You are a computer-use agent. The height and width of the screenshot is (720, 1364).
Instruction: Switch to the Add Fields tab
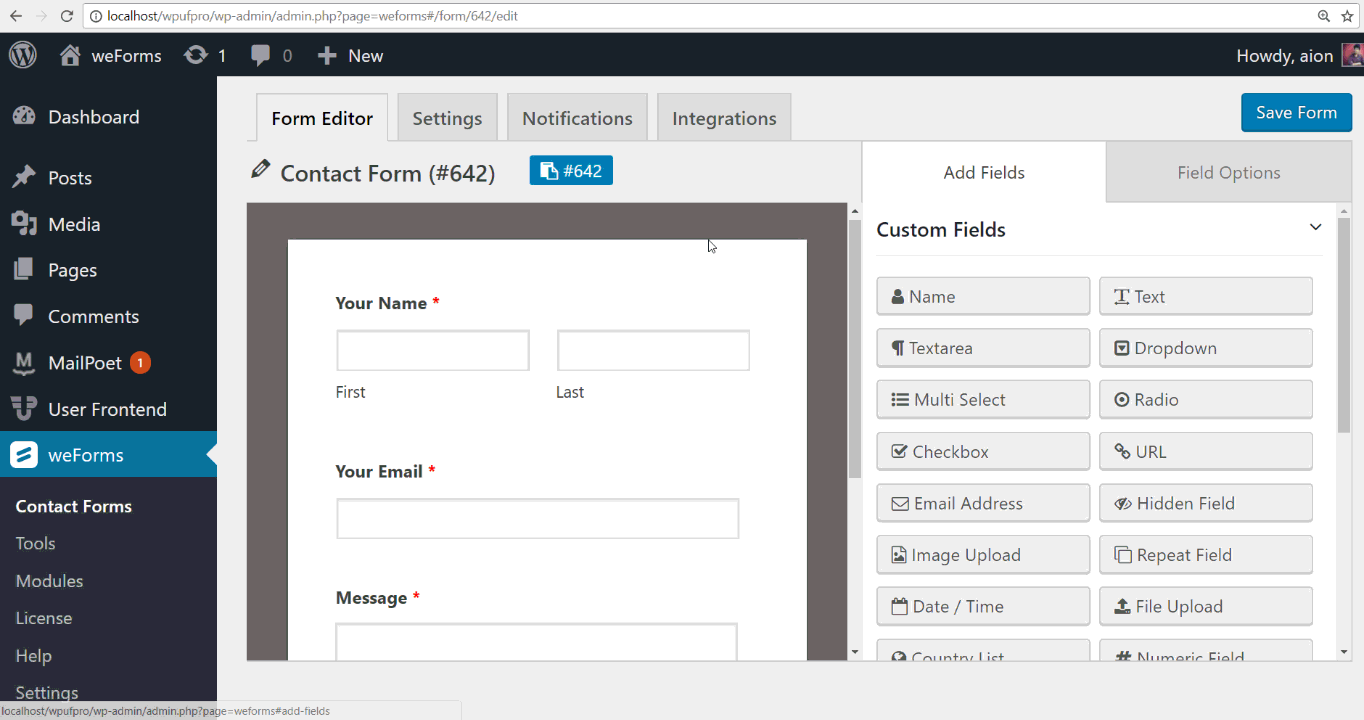(984, 172)
